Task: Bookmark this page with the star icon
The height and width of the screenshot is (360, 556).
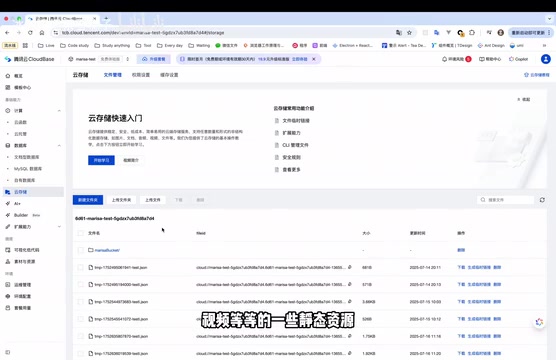Action: click(409, 33)
